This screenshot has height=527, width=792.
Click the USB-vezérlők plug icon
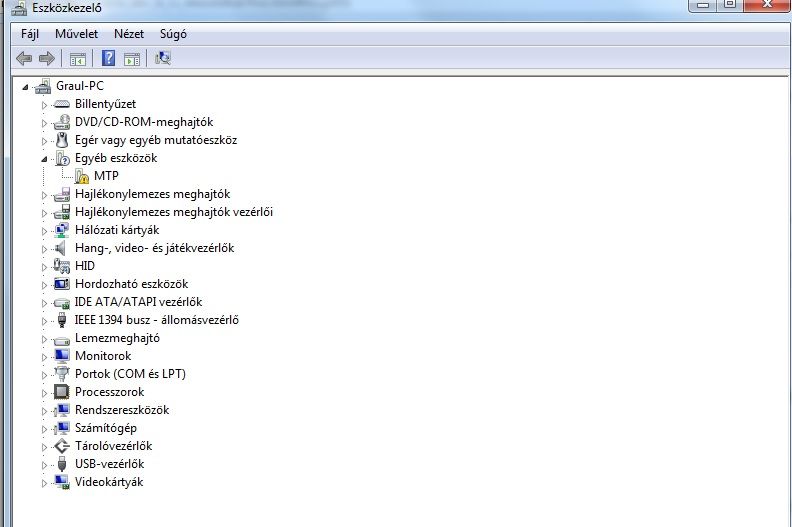(x=62, y=464)
